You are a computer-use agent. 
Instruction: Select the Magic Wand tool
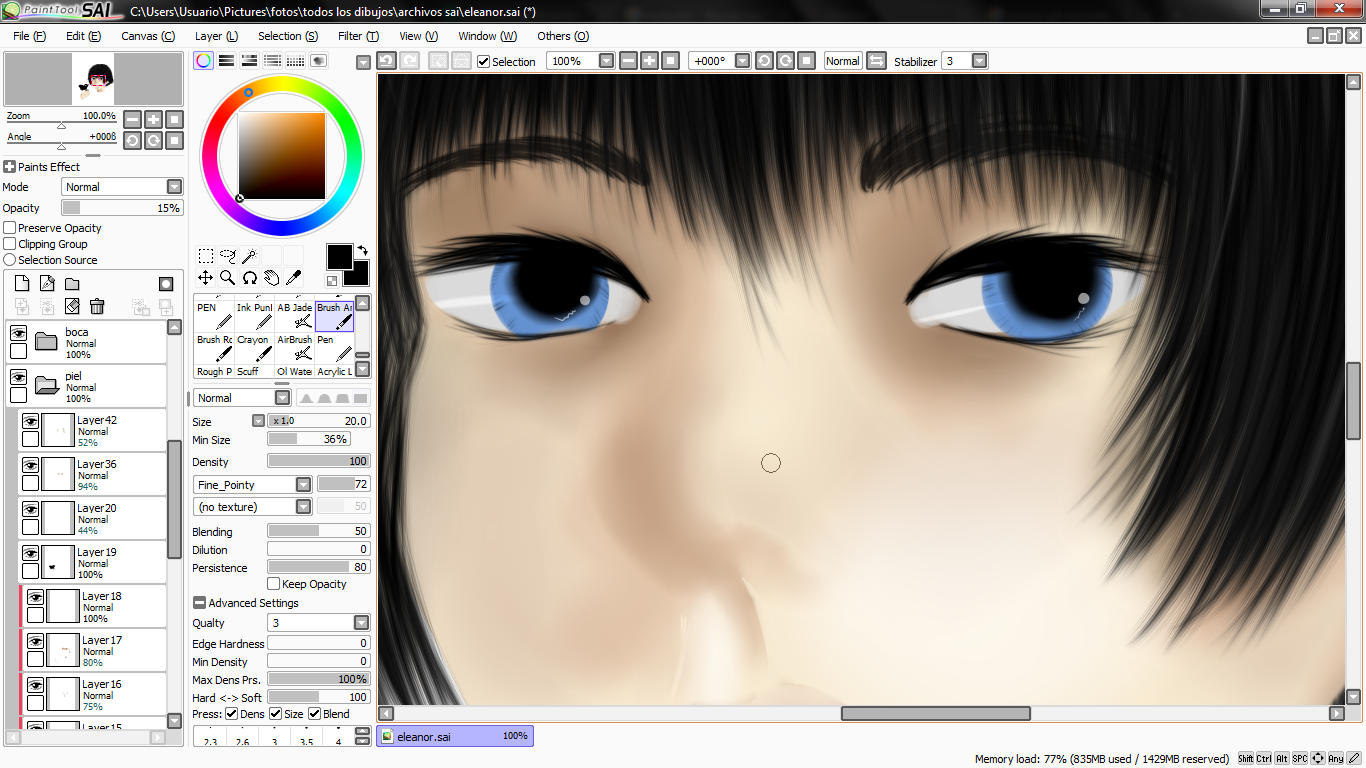(250, 256)
